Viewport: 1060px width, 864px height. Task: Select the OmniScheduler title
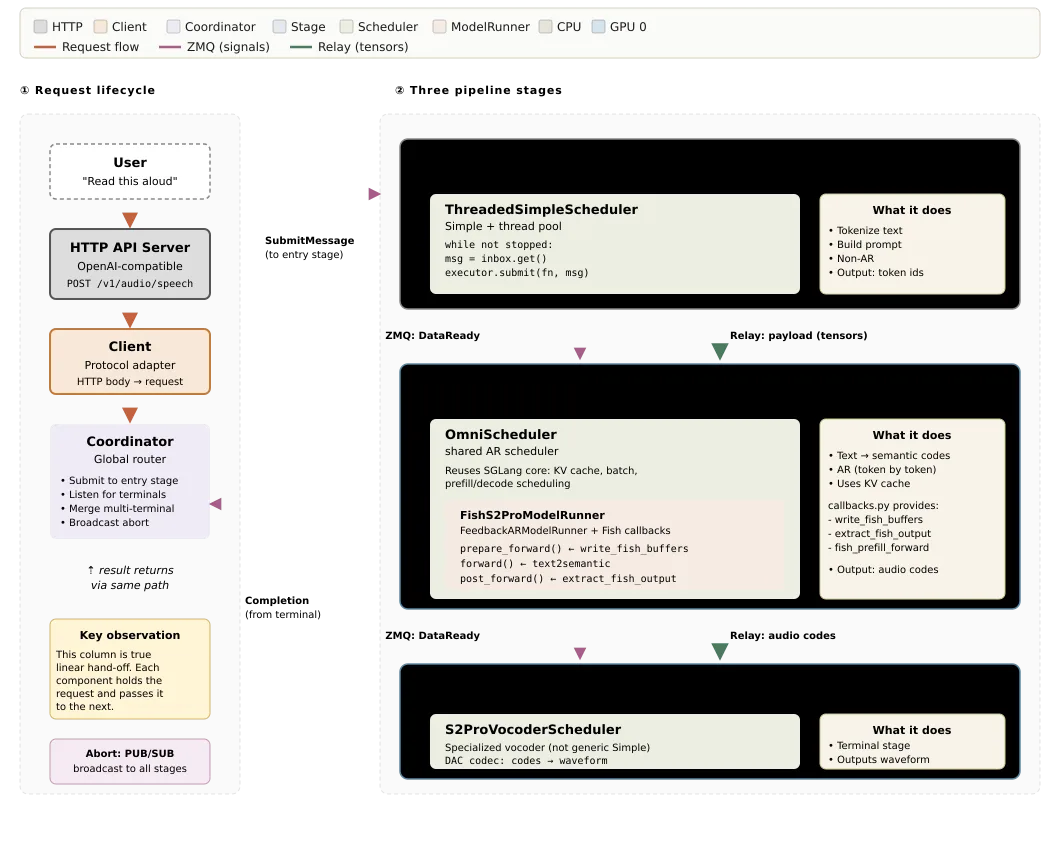coord(501,434)
